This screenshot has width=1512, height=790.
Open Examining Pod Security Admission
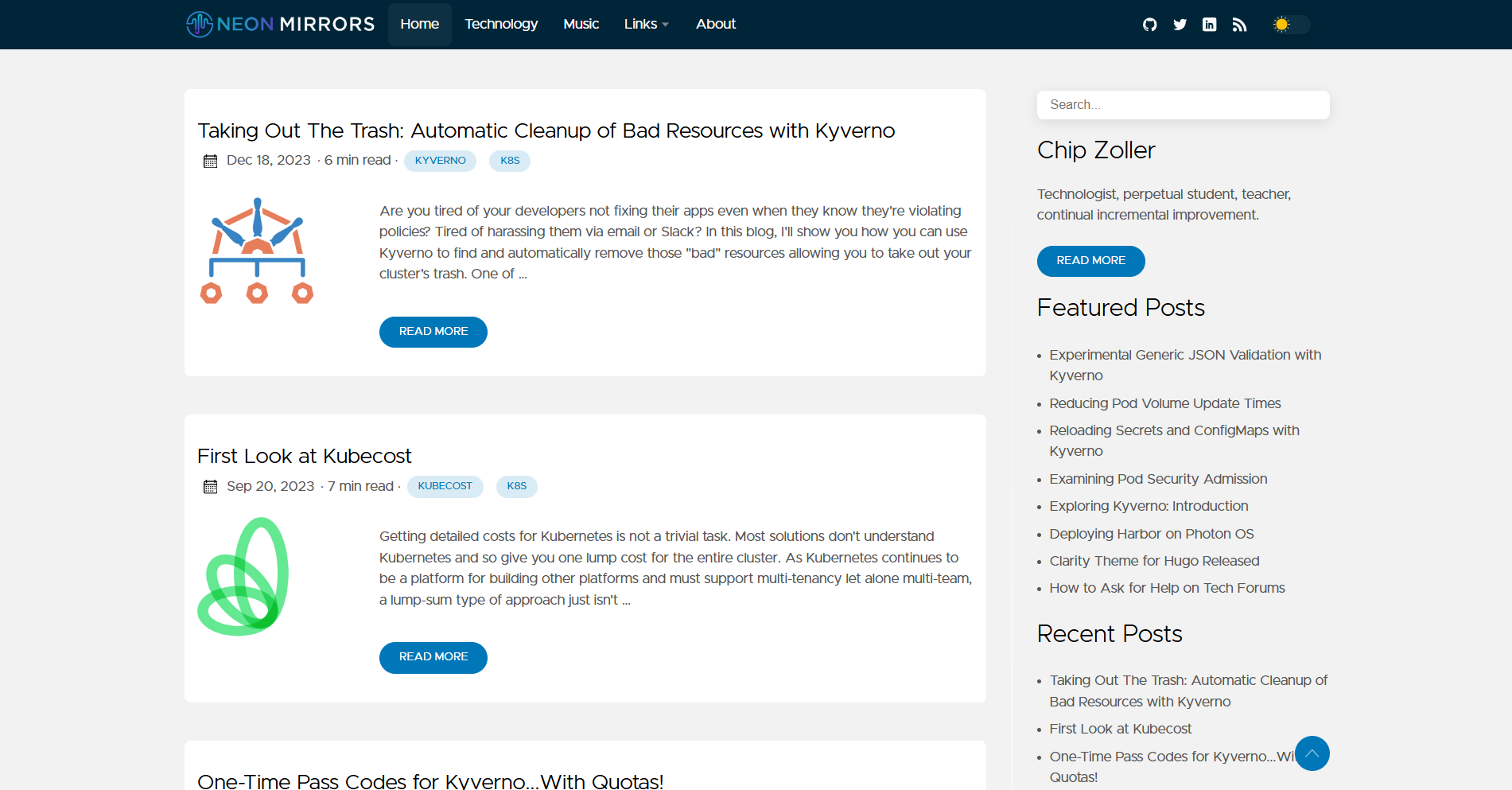tap(1158, 479)
